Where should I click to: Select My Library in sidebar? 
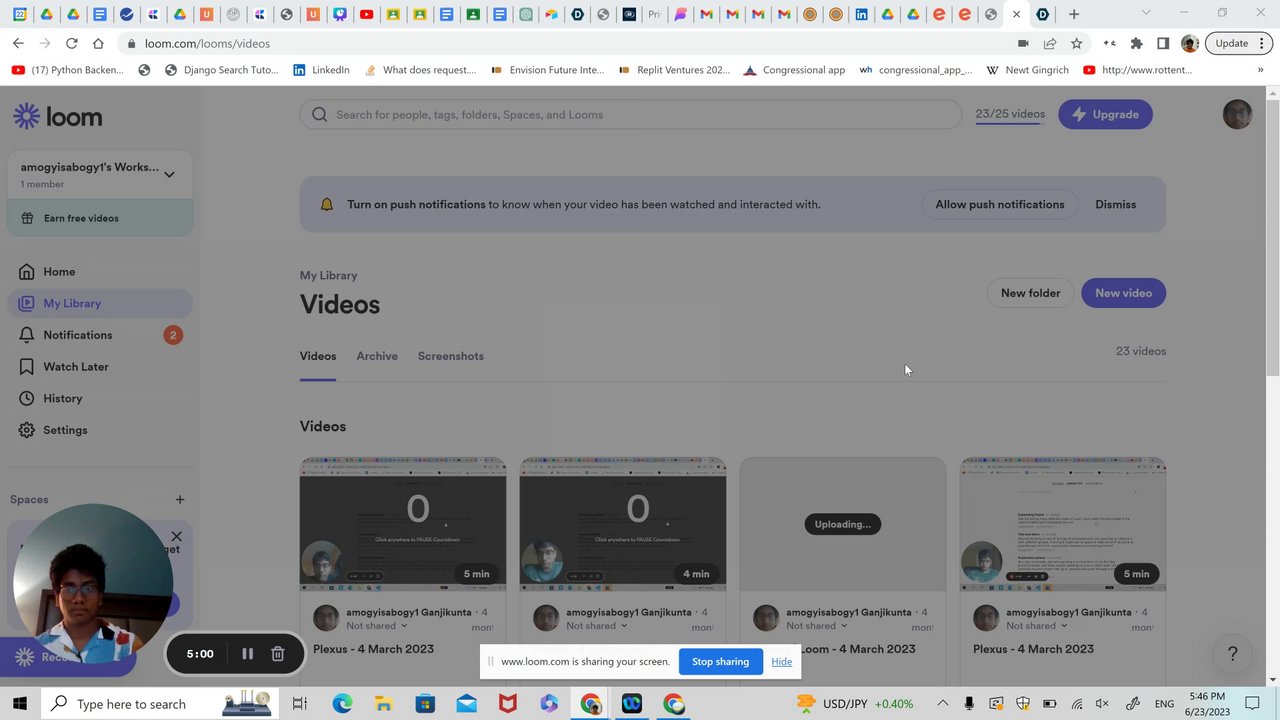[x=100, y=303]
